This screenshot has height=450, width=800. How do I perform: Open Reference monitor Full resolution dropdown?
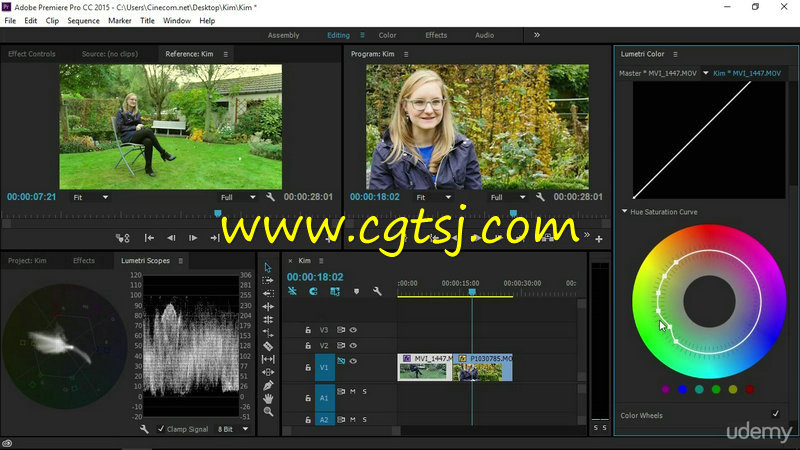pos(238,197)
